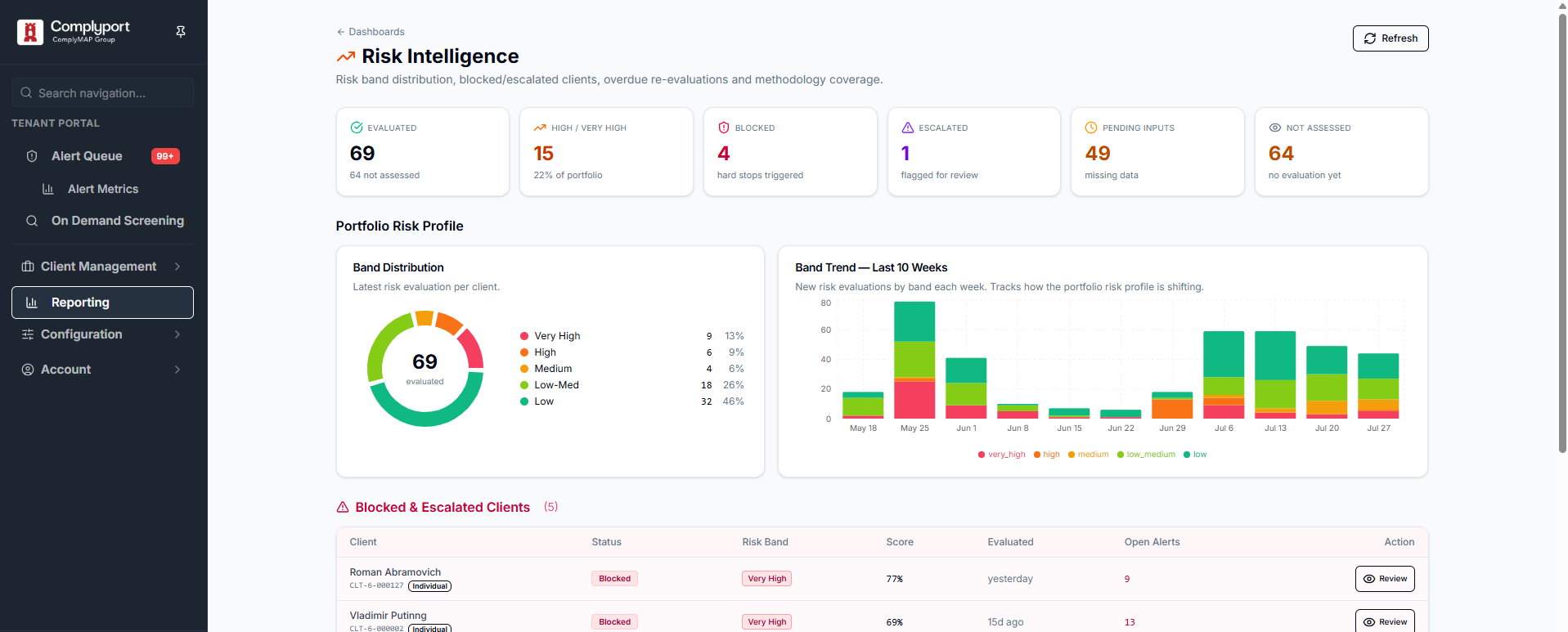Screen dimensions: 1568x632
Task: Click the warning icon beside Blocked & Escalated Clients
Action: (x=344, y=508)
